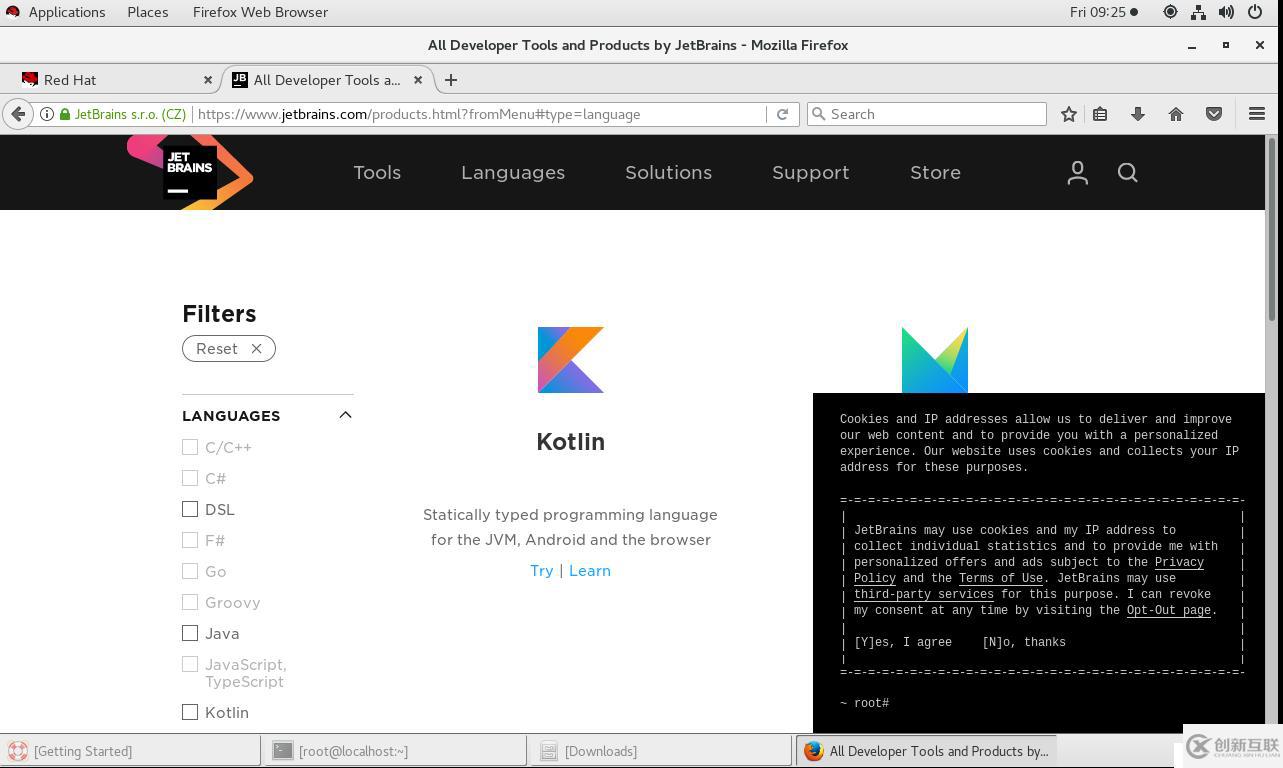This screenshot has height=768, width=1283.
Task: Follow the Kotlin Try link
Action: [541, 571]
